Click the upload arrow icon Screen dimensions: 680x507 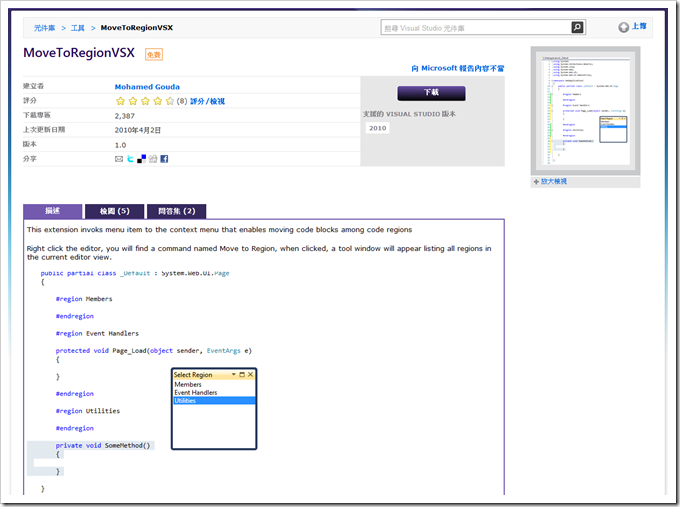tap(623, 27)
